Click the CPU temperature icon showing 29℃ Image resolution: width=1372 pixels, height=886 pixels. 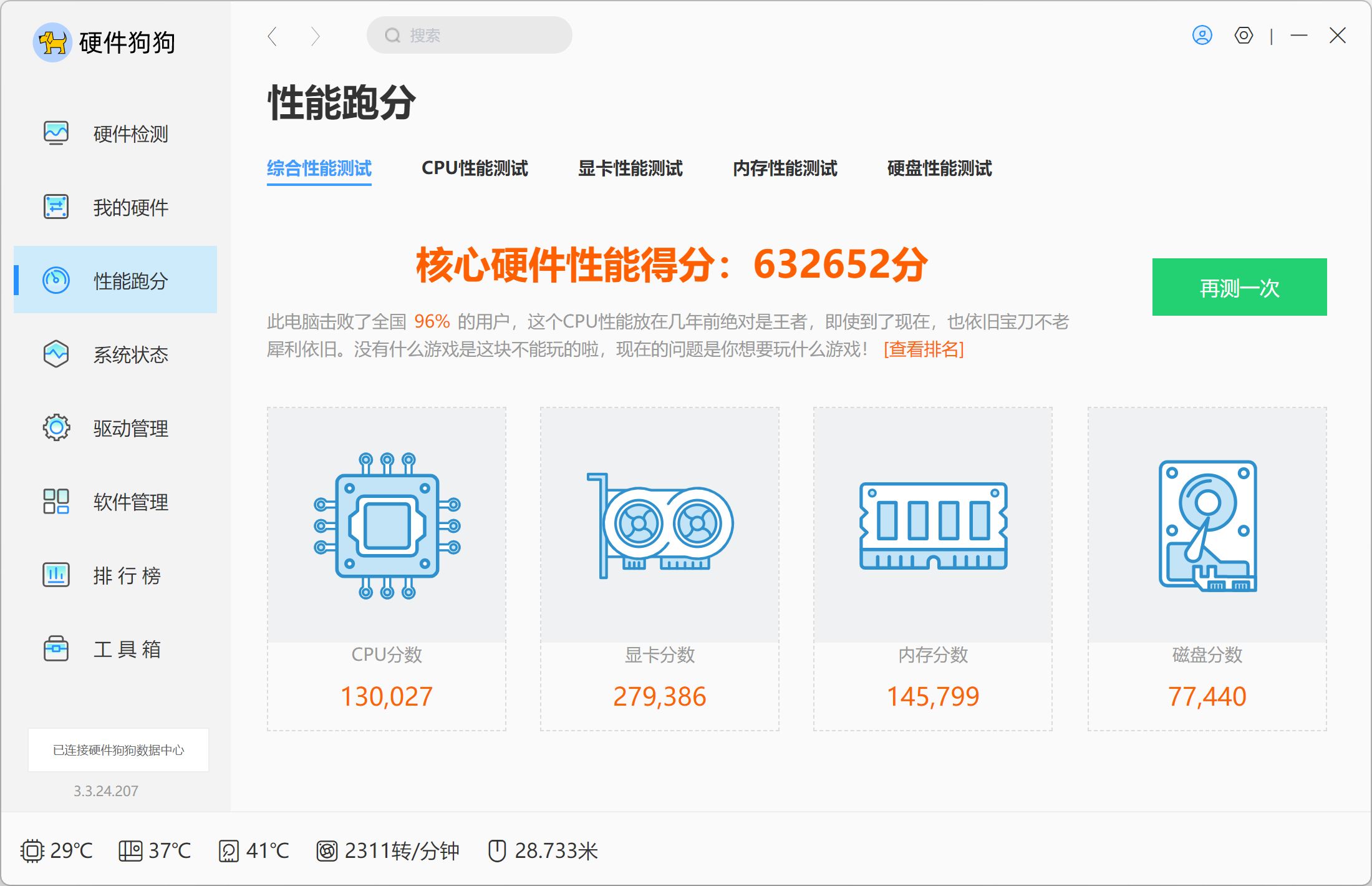click(x=33, y=850)
